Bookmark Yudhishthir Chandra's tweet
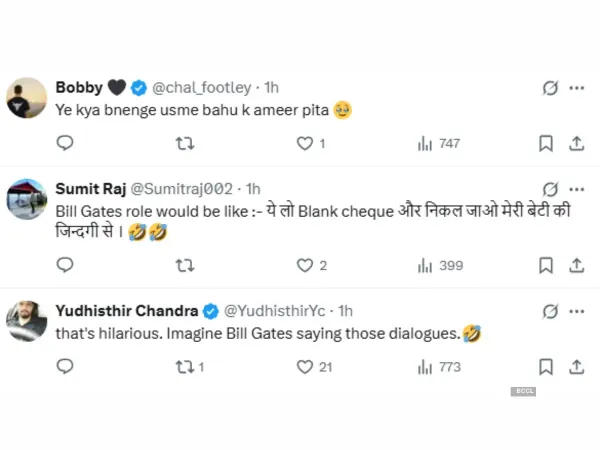The height and width of the screenshot is (450, 600). coord(546,367)
